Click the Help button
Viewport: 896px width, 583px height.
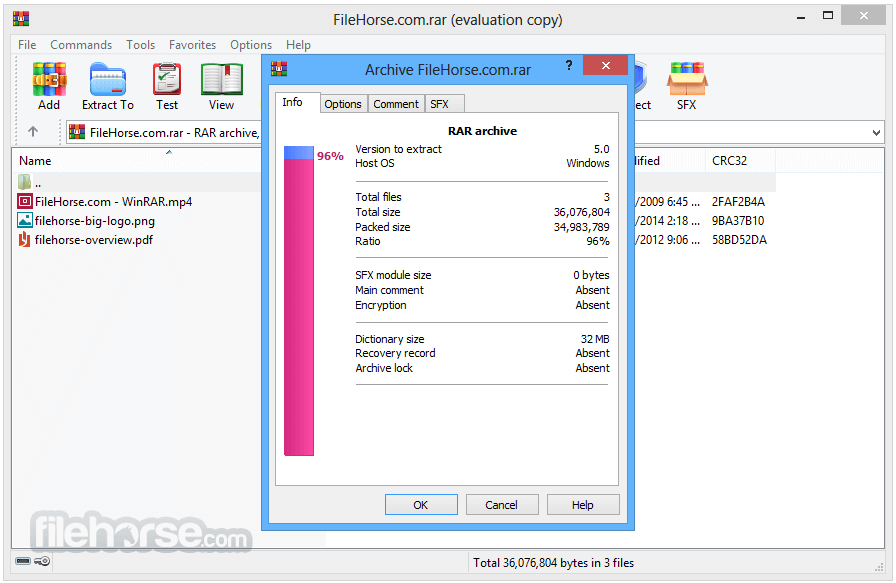(x=583, y=504)
